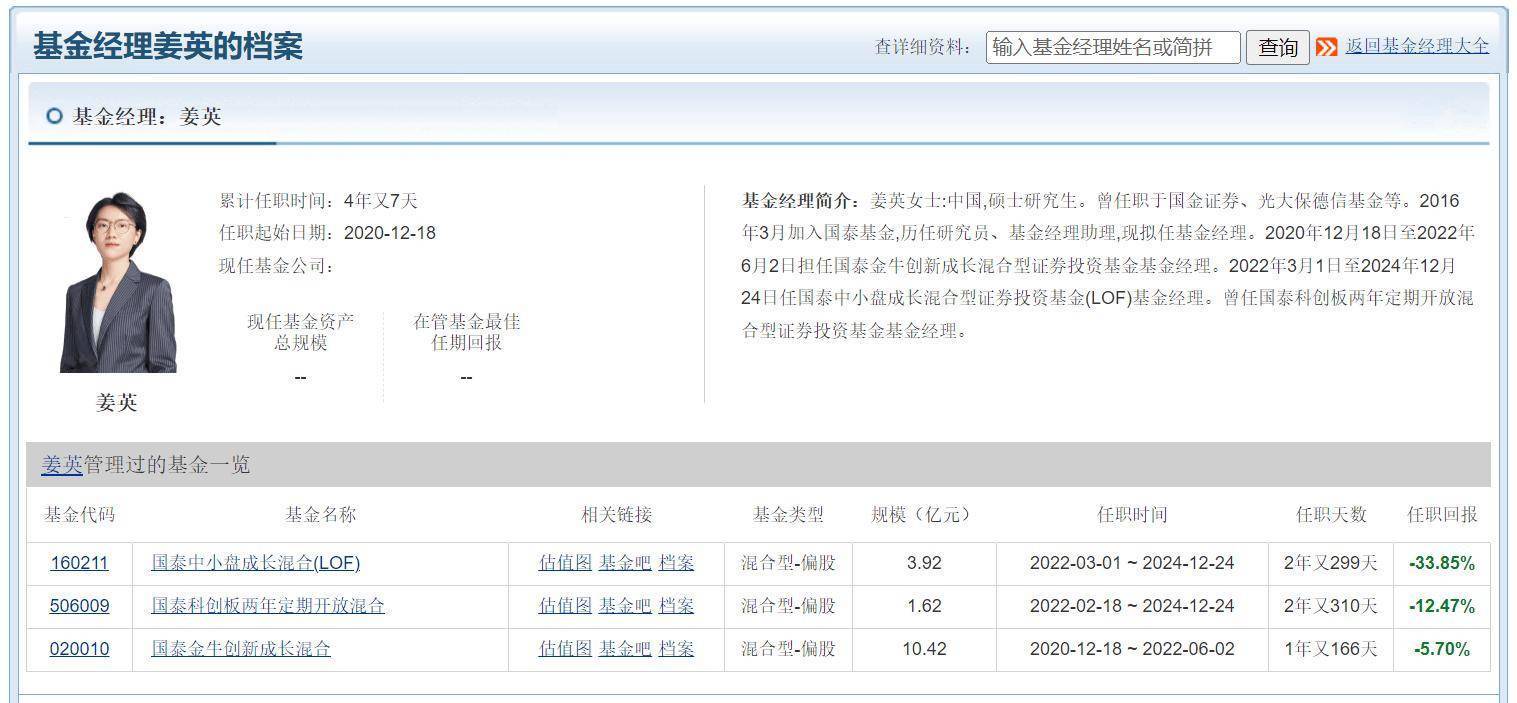Screen dimensions: 1517x703
Task: View 估值图 for 国泰科创板两年定期开放混合
Action: [563, 605]
